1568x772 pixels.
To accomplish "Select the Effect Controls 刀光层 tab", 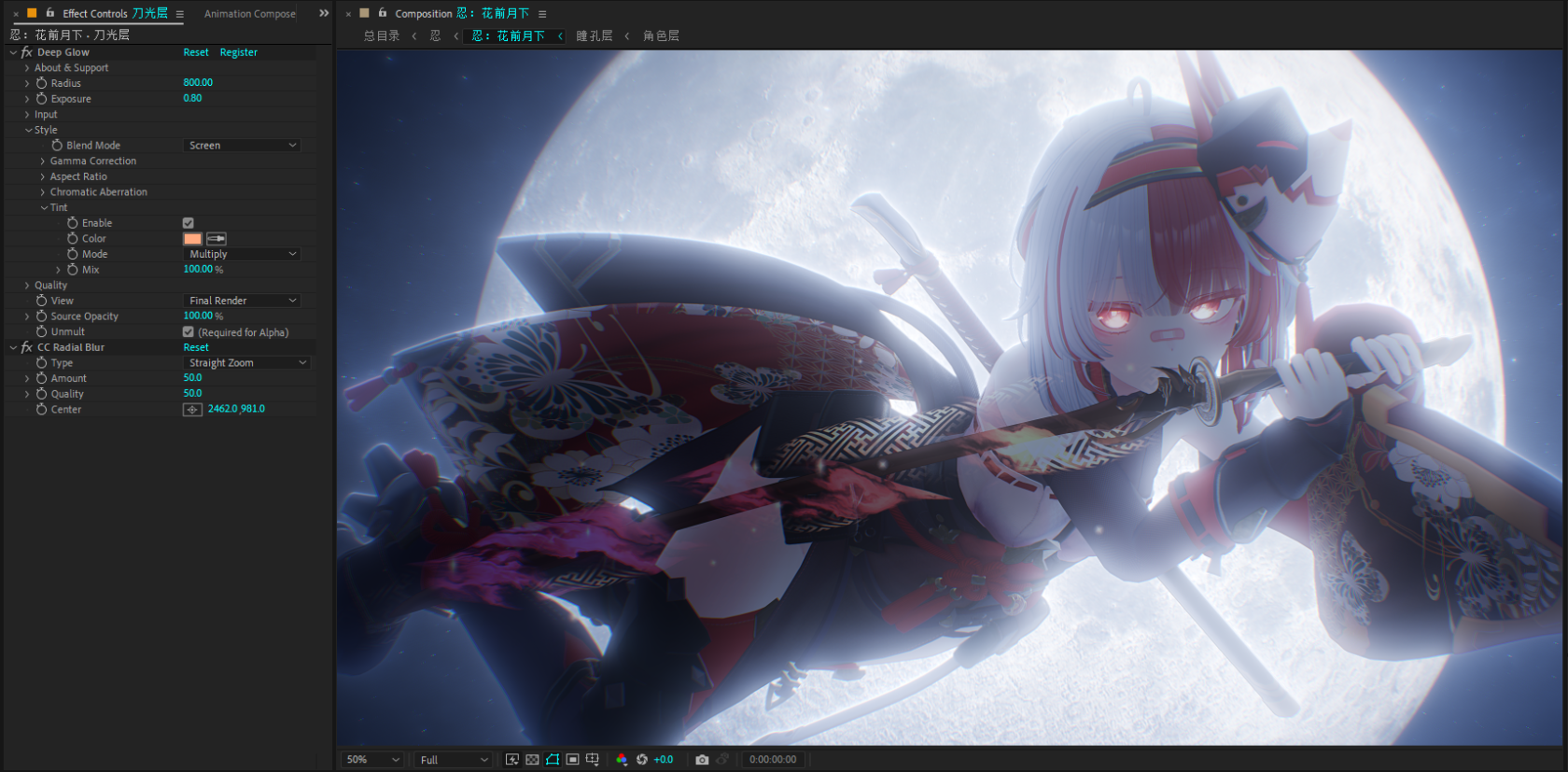I will click(x=116, y=13).
